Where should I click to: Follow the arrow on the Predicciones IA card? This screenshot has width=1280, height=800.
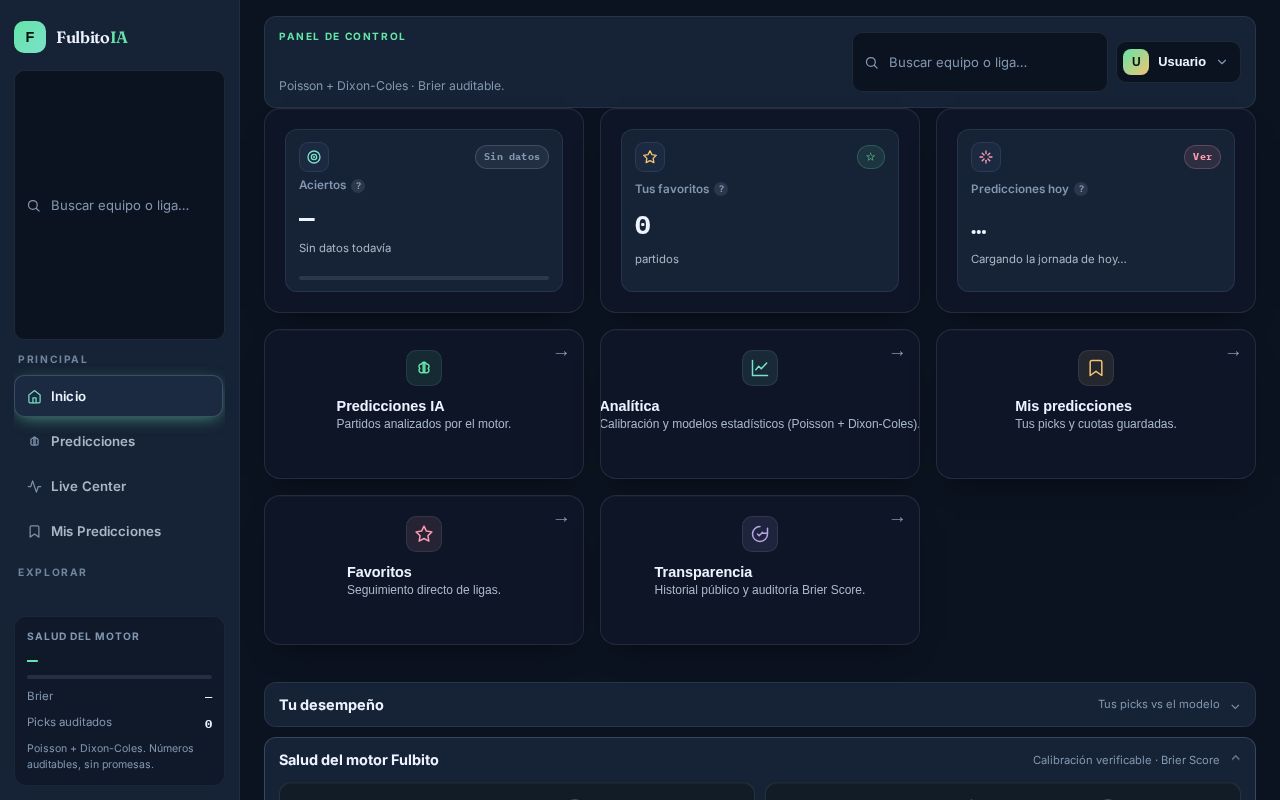561,353
